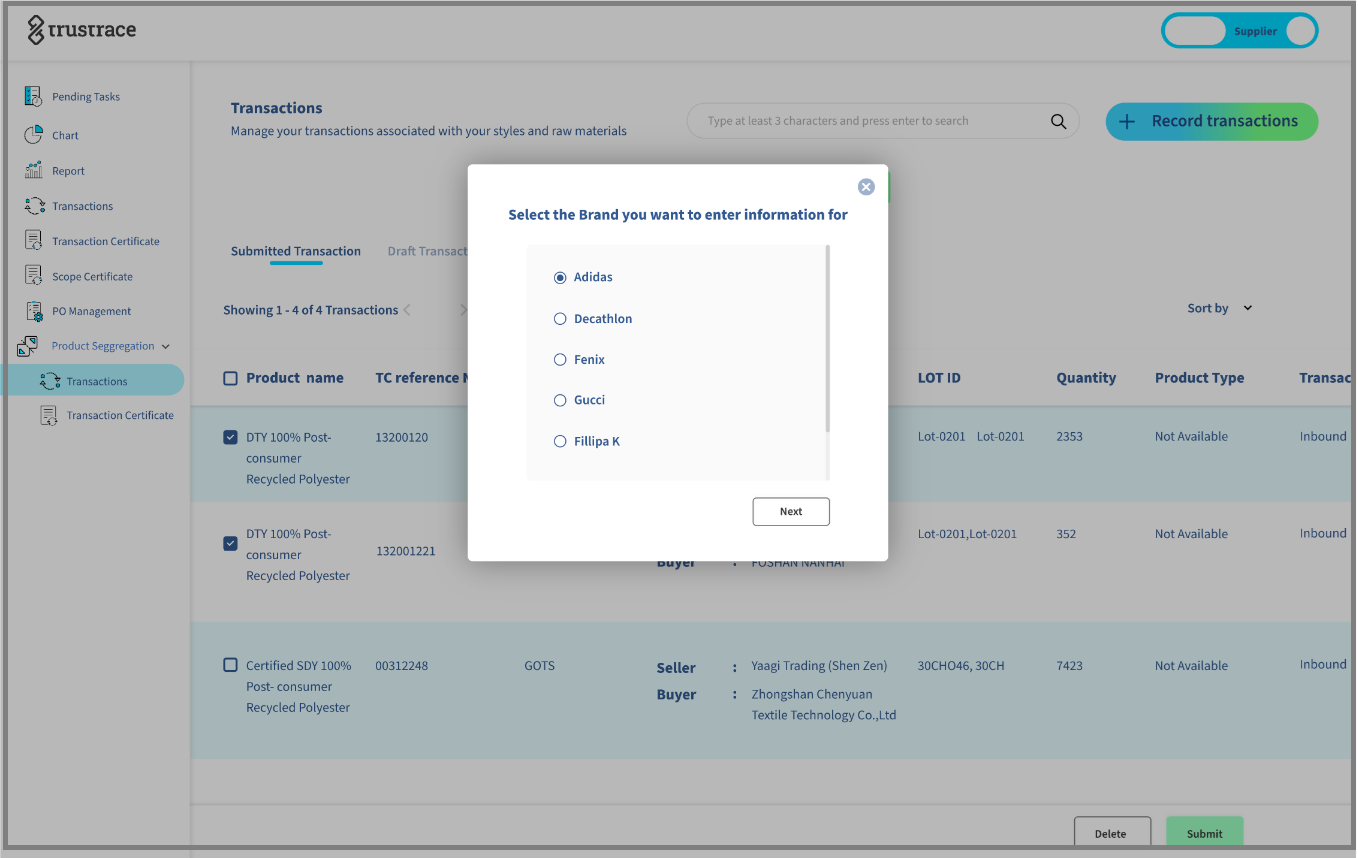Uncheck the 132001221 transaction row checkbox
1358x858 pixels.
230,543
